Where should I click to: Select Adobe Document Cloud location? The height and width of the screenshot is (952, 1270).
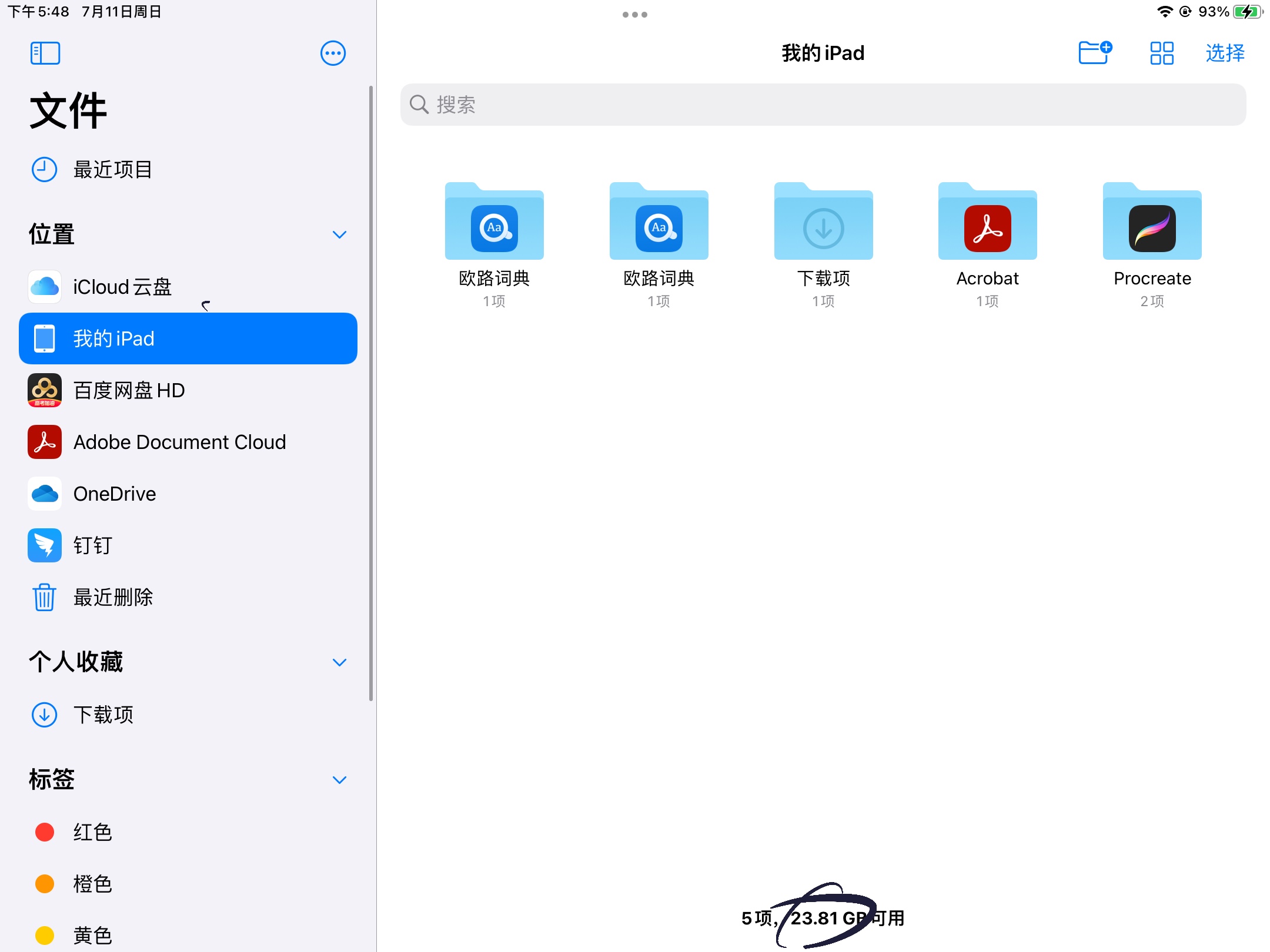(179, 443)
